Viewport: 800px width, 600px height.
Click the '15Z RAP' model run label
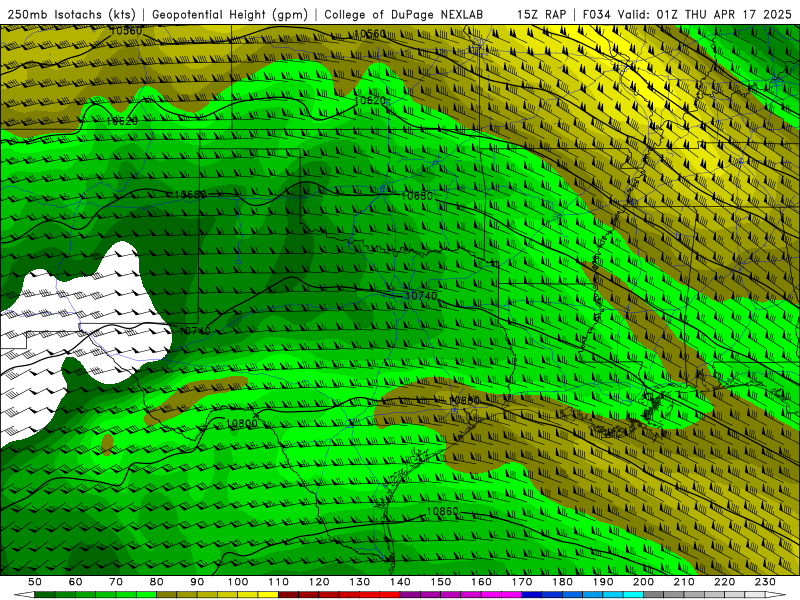click(x=541, y=14)
